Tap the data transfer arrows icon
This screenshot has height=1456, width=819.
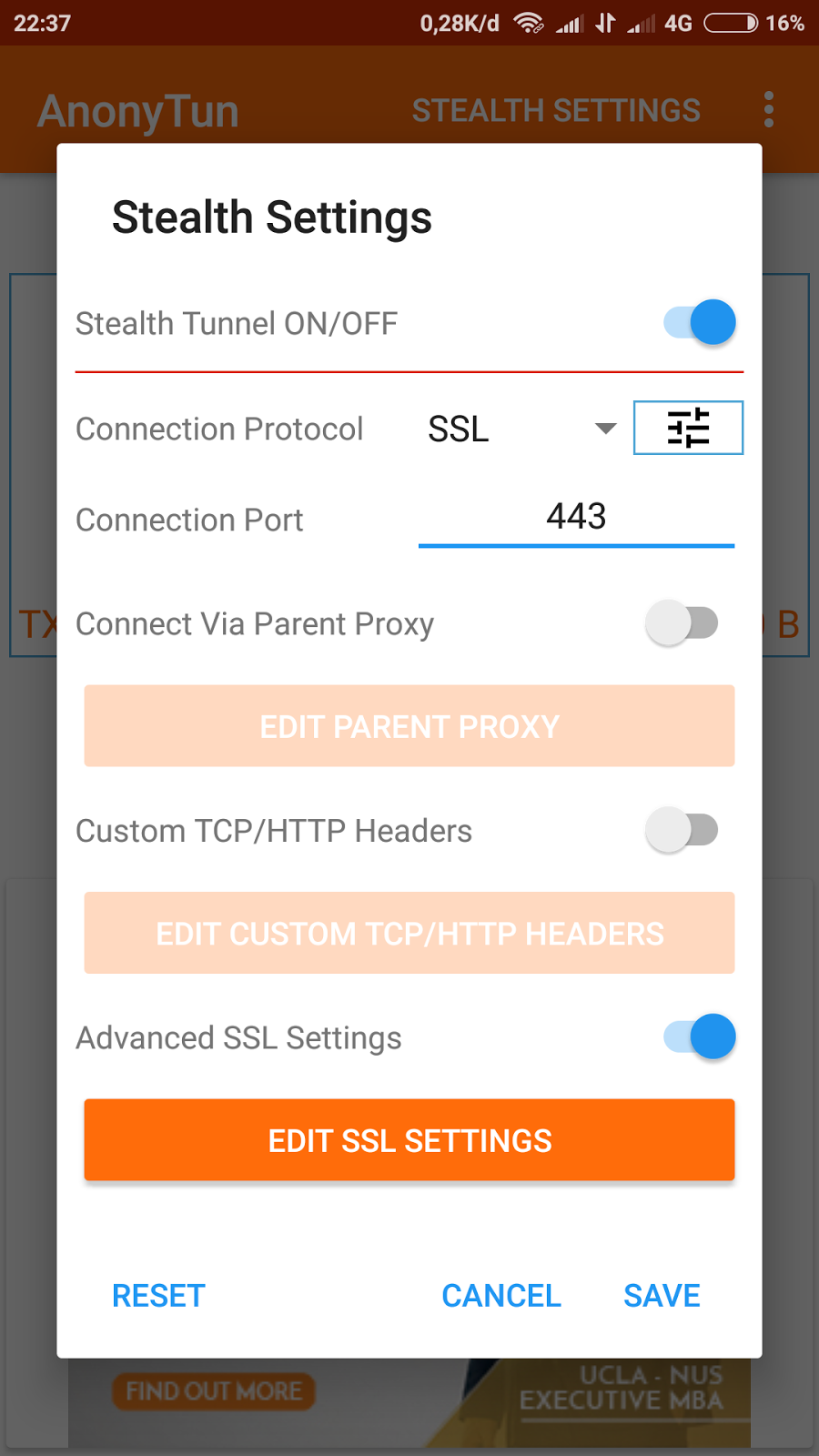tap(605, 23)
